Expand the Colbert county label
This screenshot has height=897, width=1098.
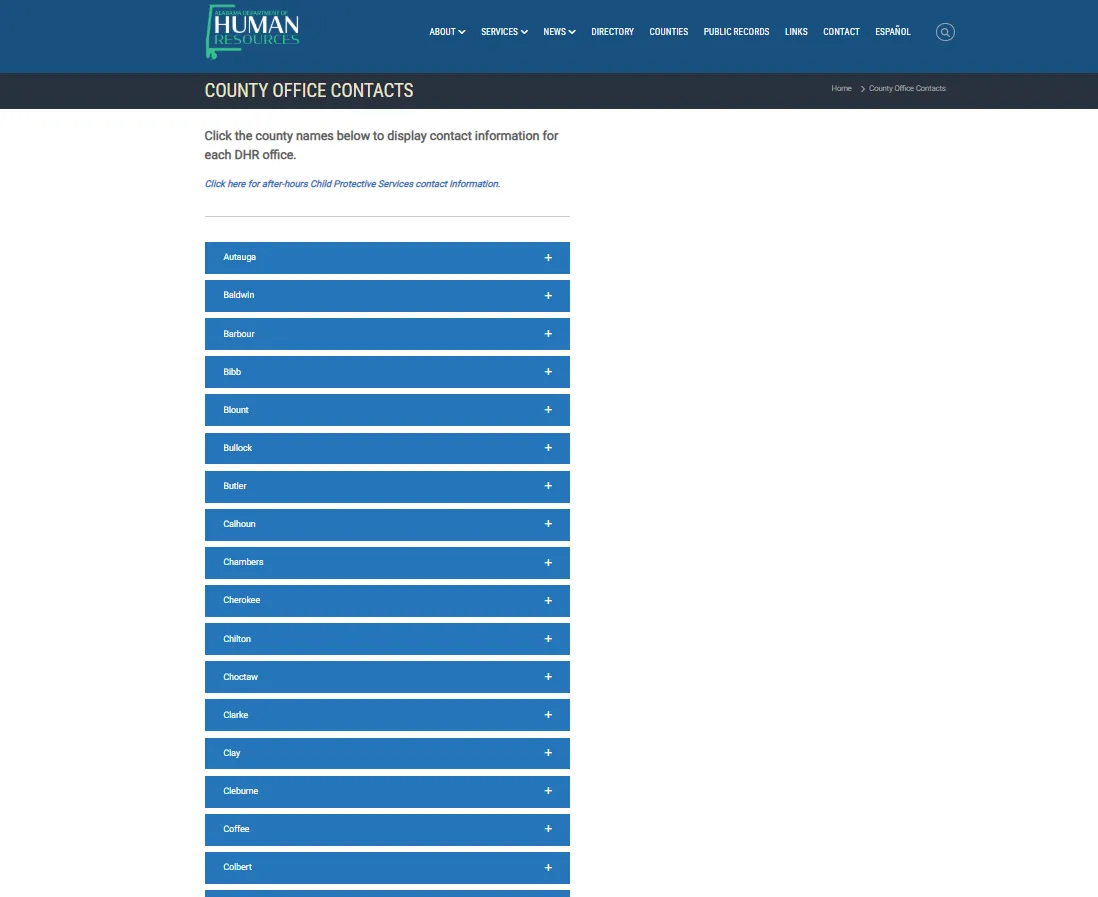point(237,867)
